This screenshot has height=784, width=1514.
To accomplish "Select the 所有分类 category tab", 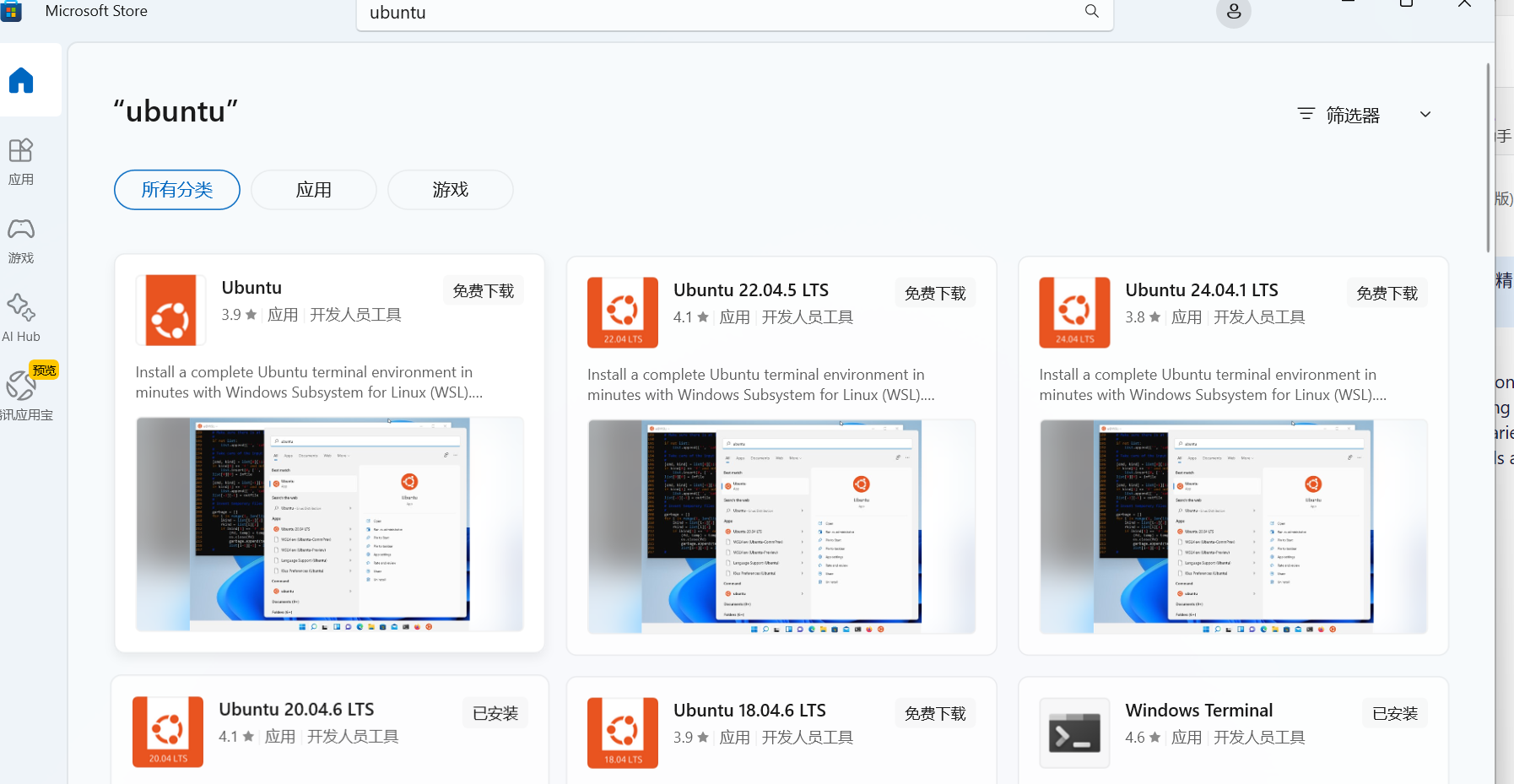I will pyautogui.click(x=177, y=190).
